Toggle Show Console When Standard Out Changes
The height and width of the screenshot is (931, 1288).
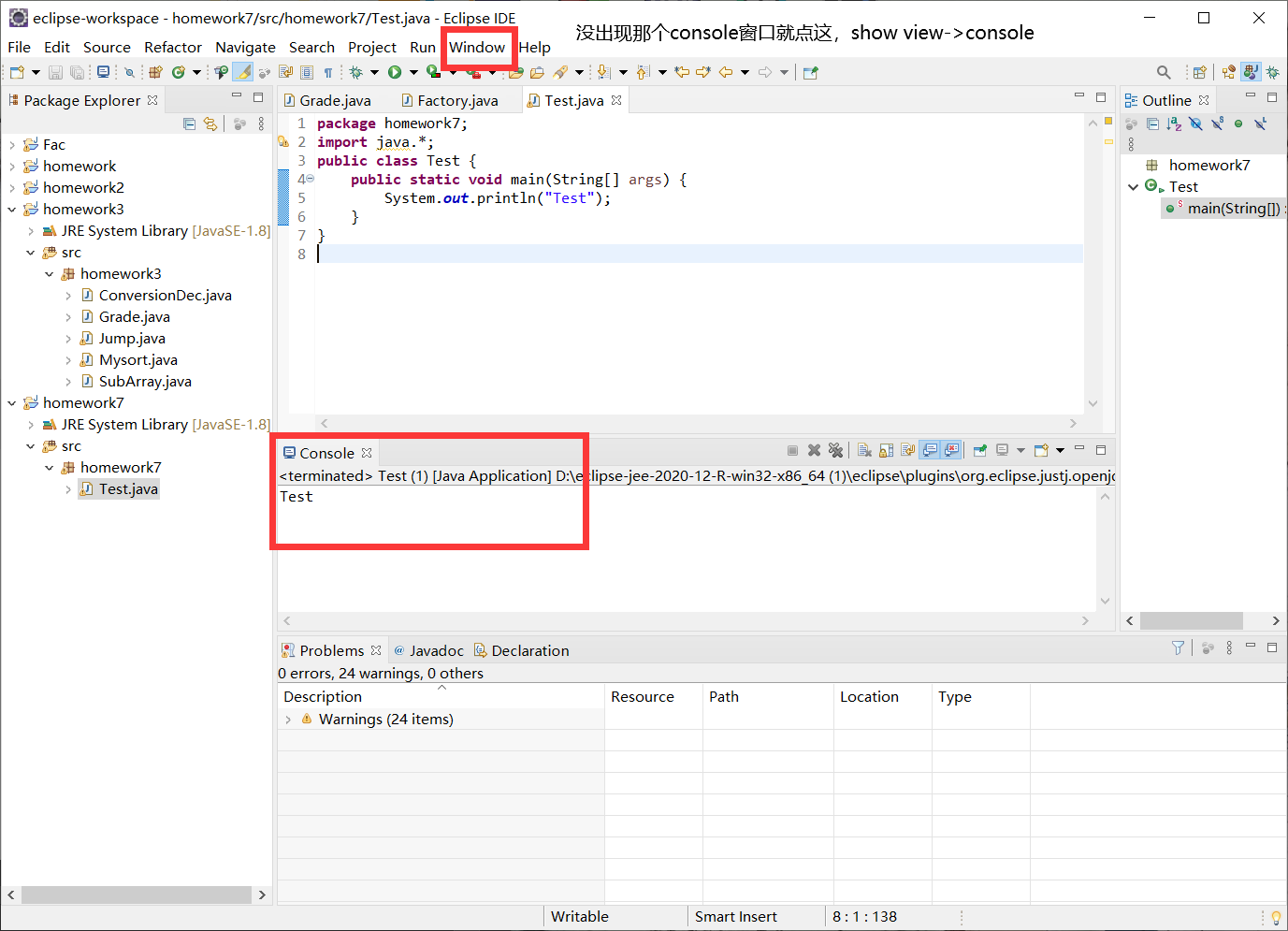[x=930, y=450]
